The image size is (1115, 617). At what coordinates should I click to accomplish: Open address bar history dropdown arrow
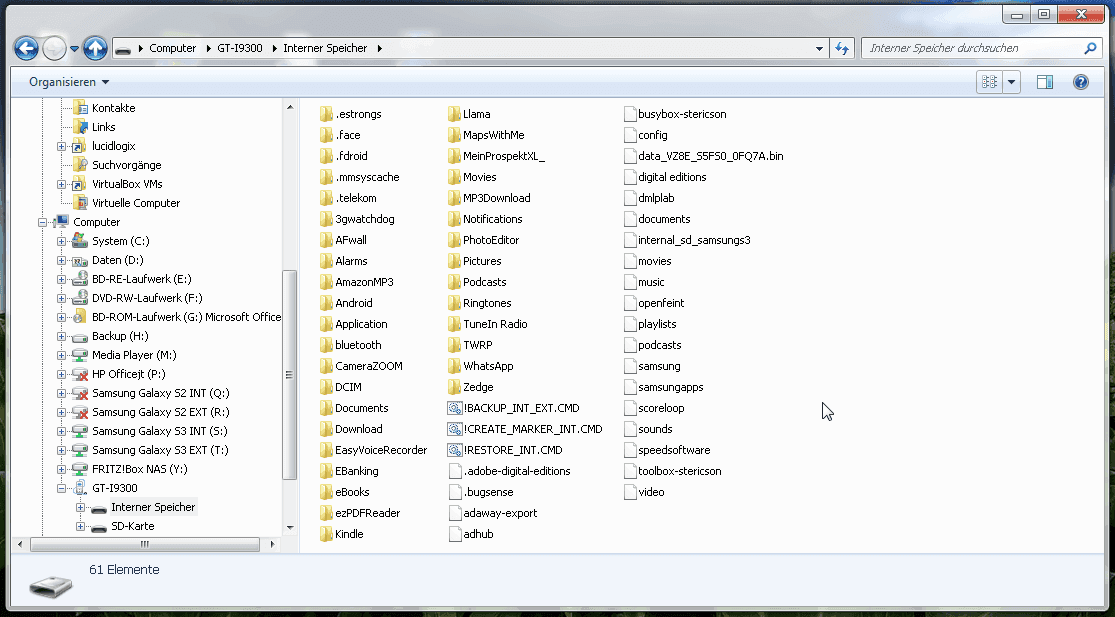tap(819, 48)
